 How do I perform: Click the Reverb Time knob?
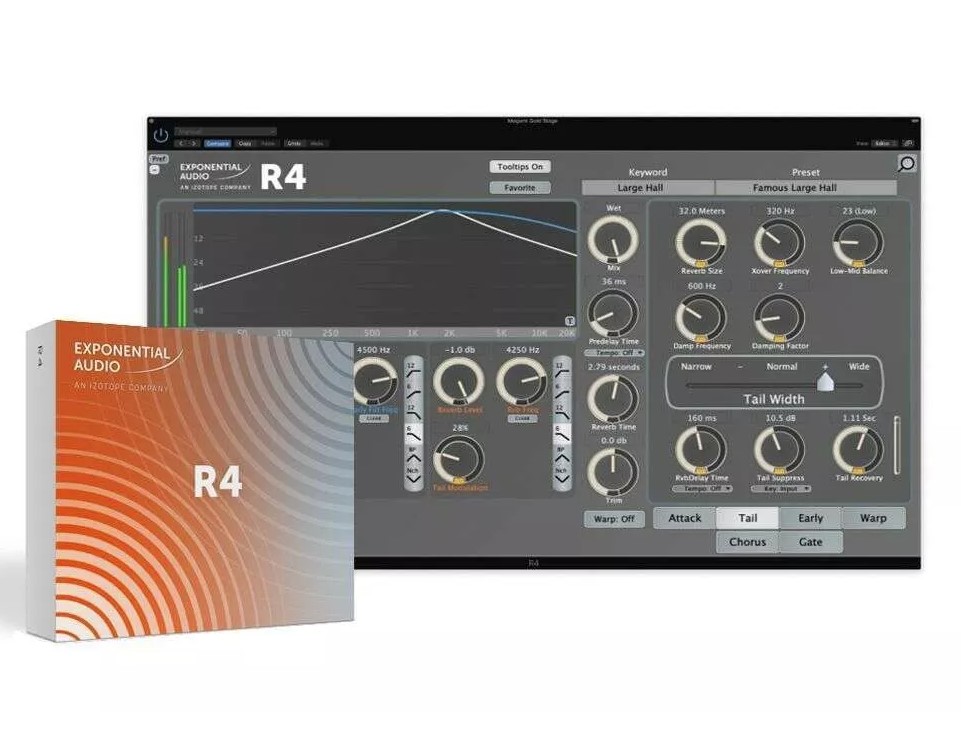click(613, 398)
